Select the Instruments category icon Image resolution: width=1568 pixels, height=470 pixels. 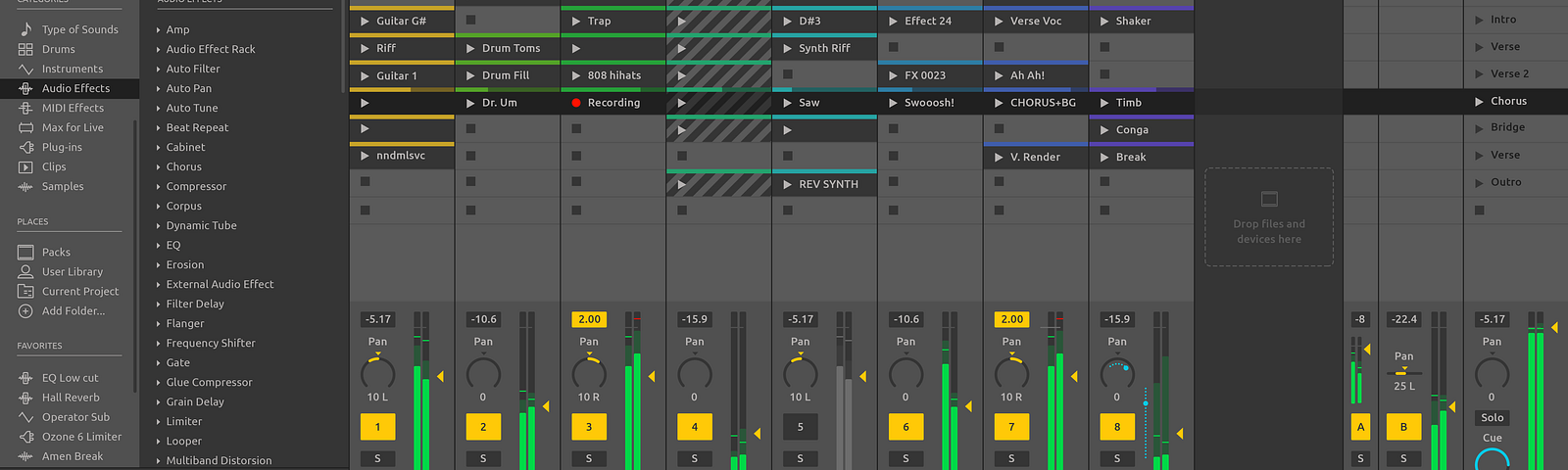pos(25,69)
